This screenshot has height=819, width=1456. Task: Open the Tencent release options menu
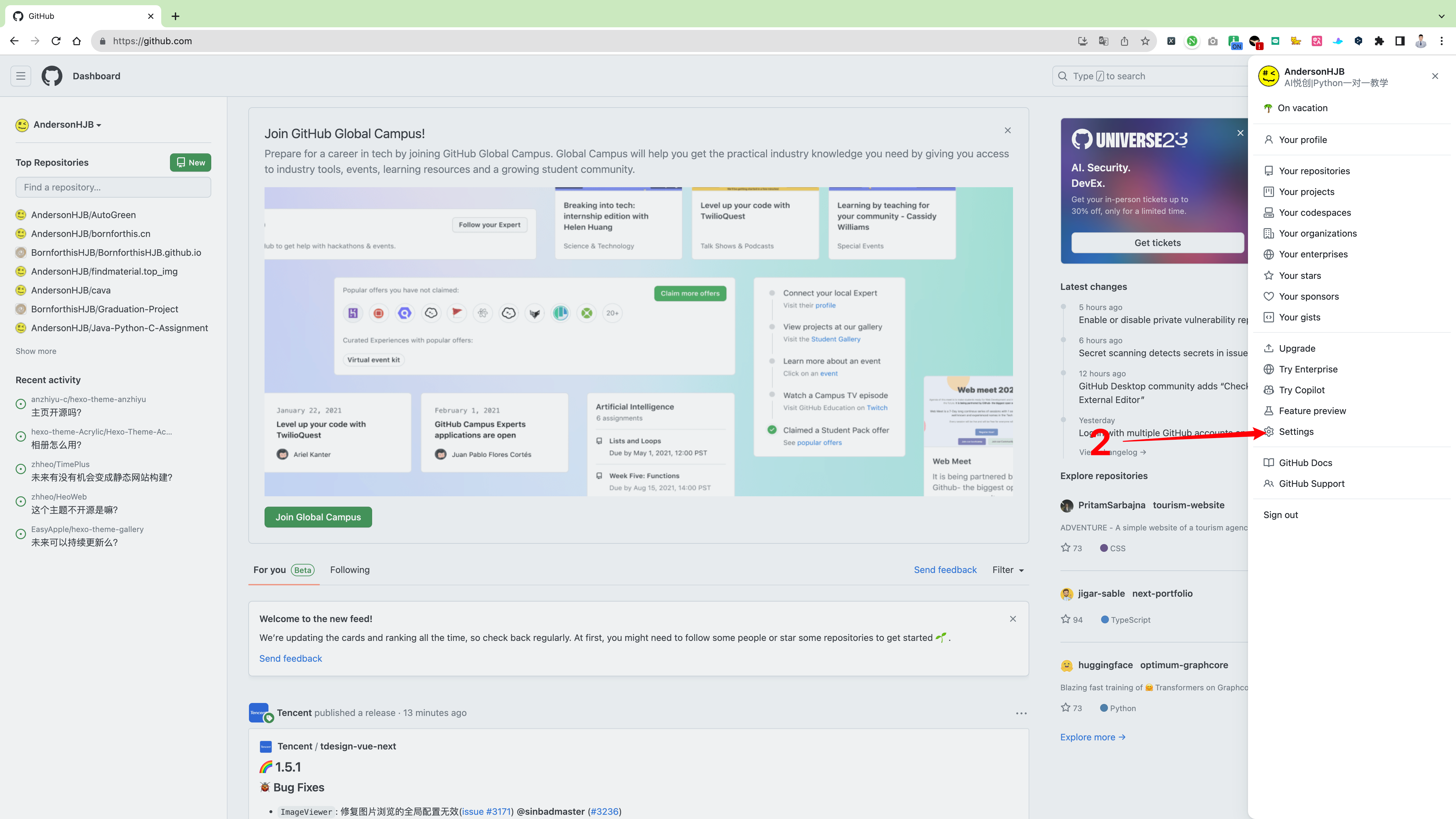[1021, 713]
